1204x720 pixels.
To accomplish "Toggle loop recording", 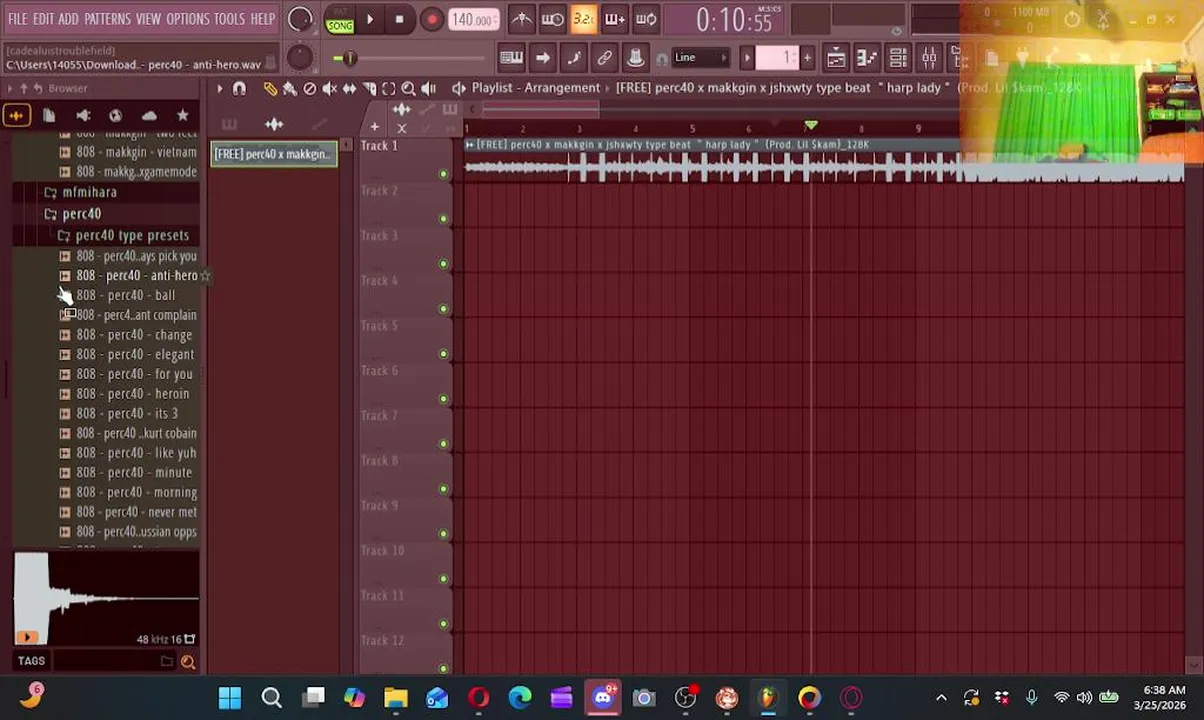I will point(646,19).
